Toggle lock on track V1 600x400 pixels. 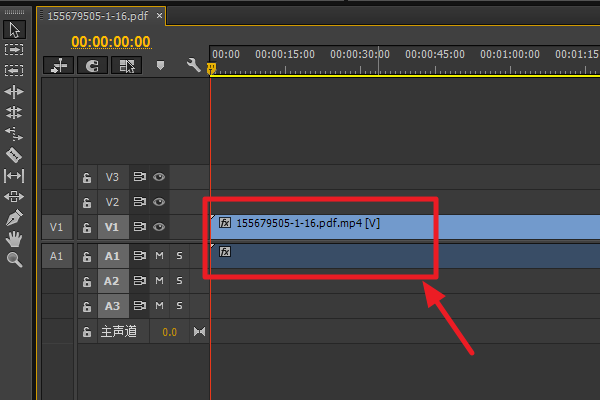[x=87, y=227]
